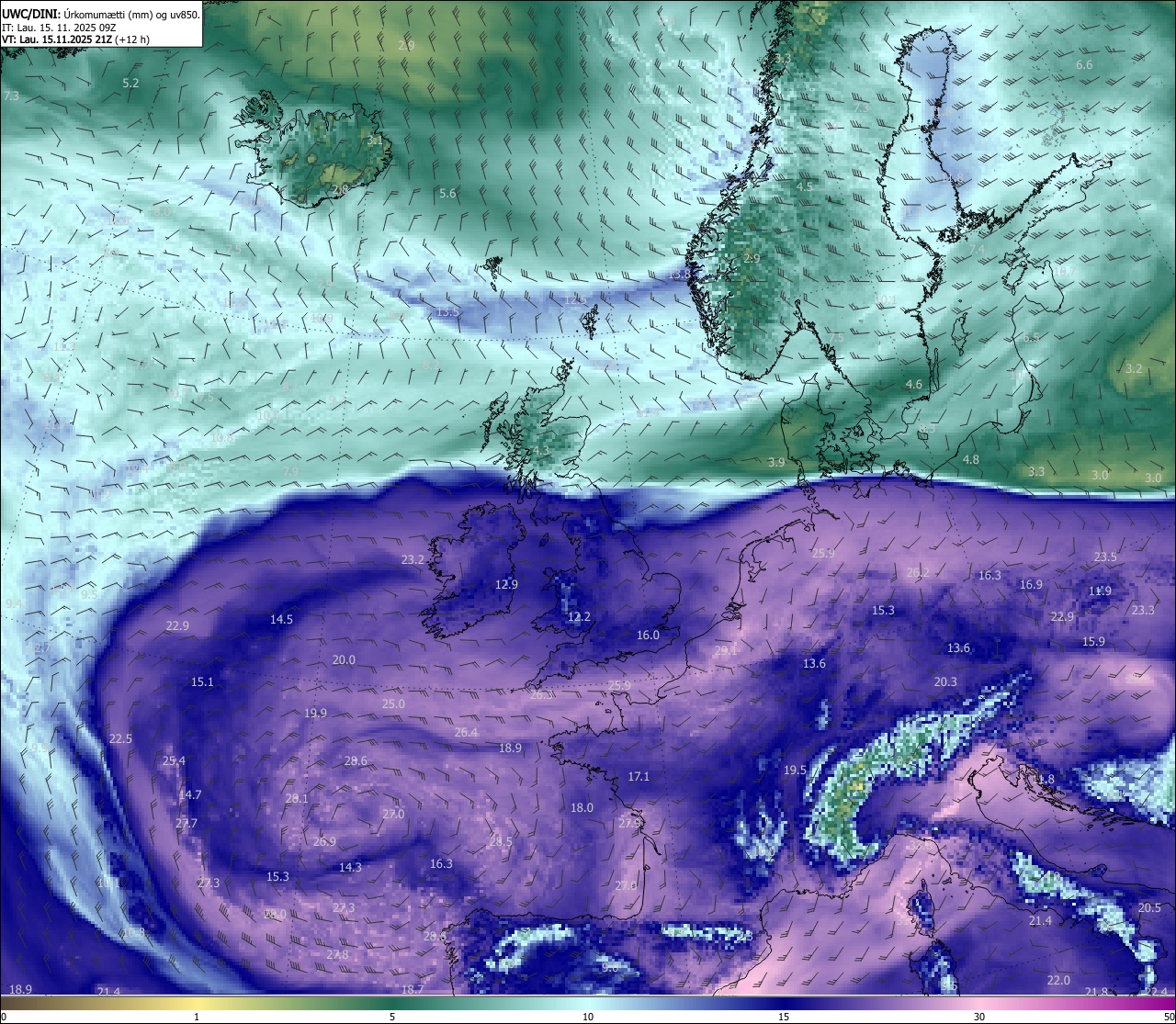Click the 17.1 value over western France
The image size is (1176, 1024).
coord(639,777)
